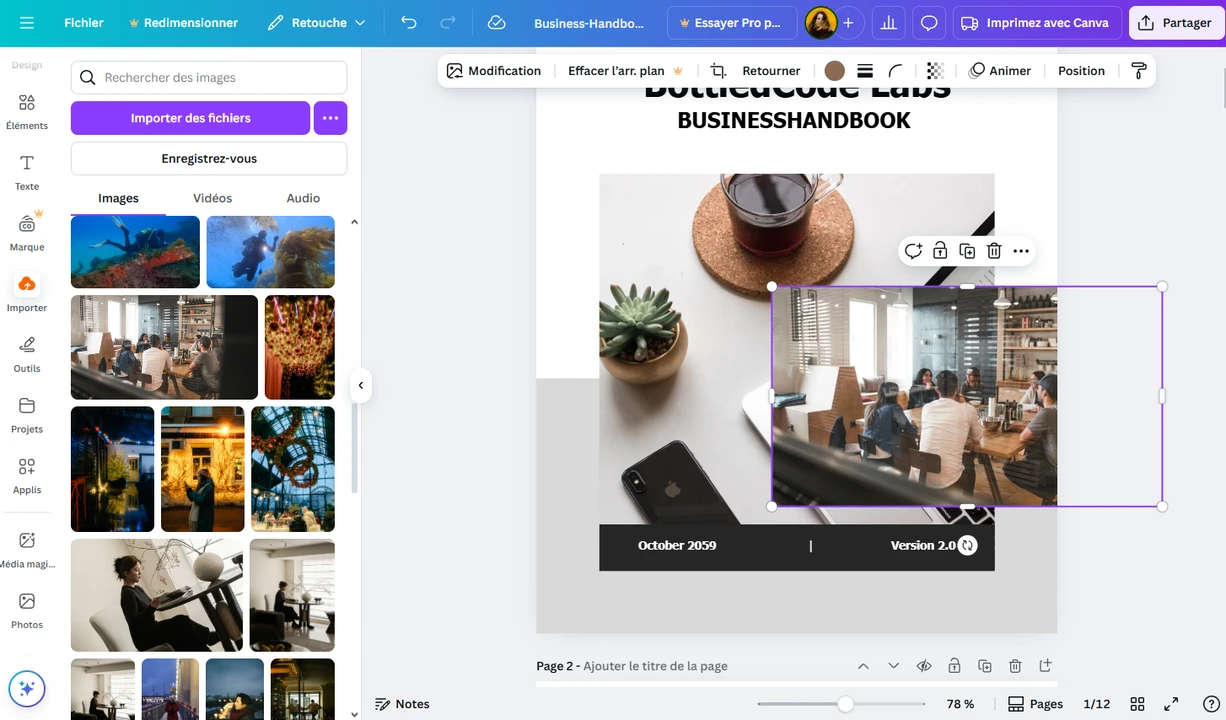Expand the Retouche dropdown

[x=317, y=23]
